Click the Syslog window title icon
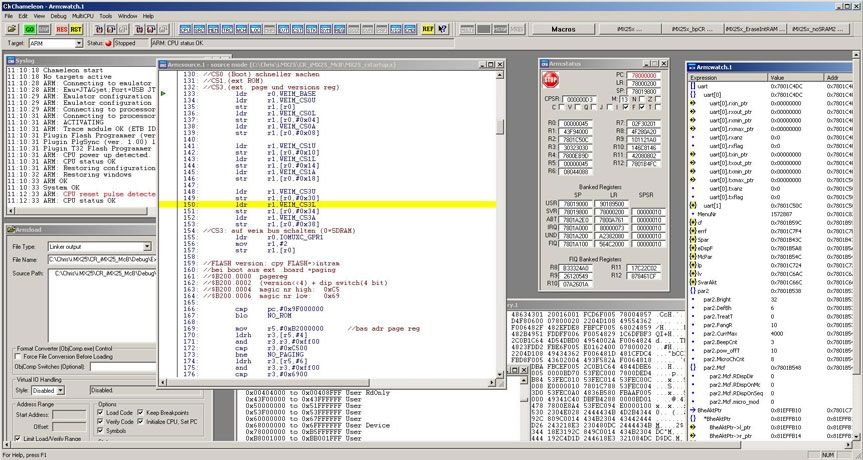Viewport: 863px width, 460px height. coord(10,59)
